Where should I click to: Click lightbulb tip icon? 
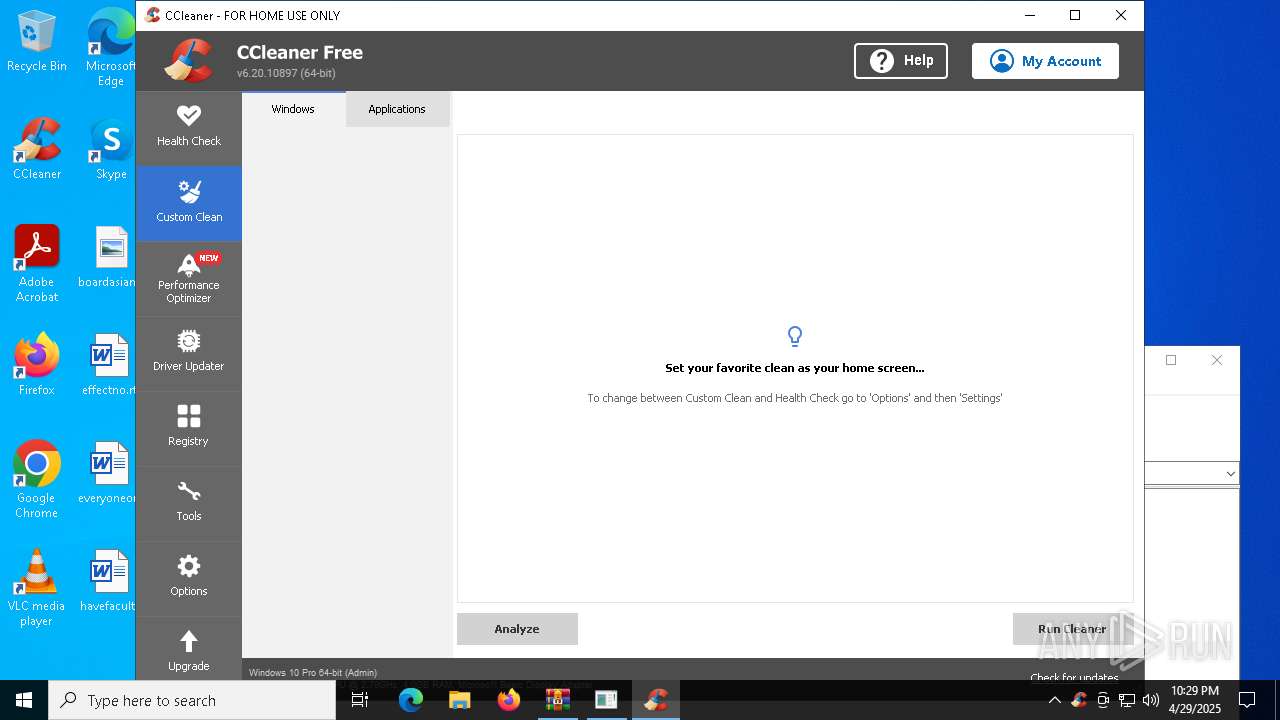[795, 336]
